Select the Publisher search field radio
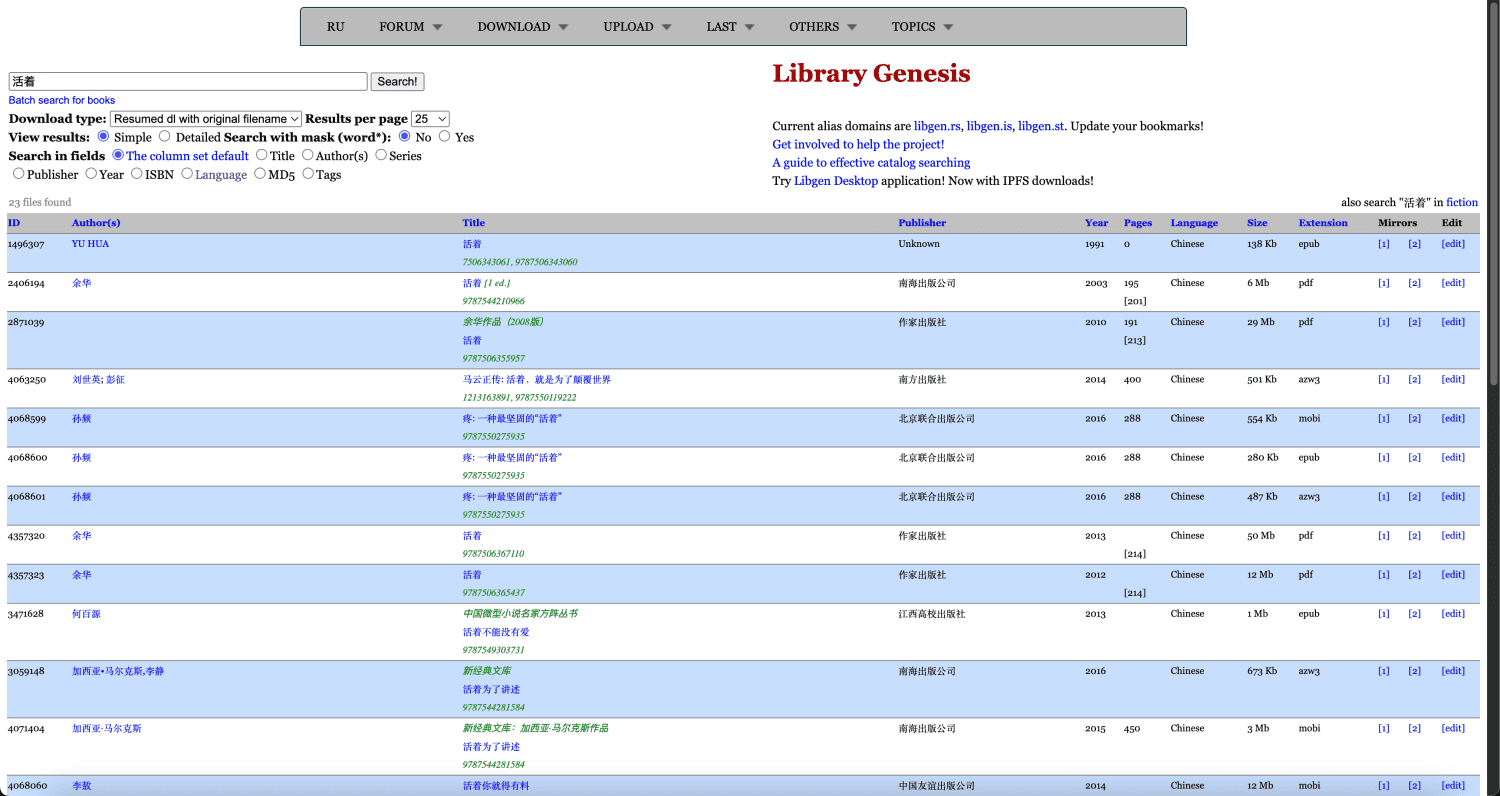1500x796 pixels. click(18, 173)
